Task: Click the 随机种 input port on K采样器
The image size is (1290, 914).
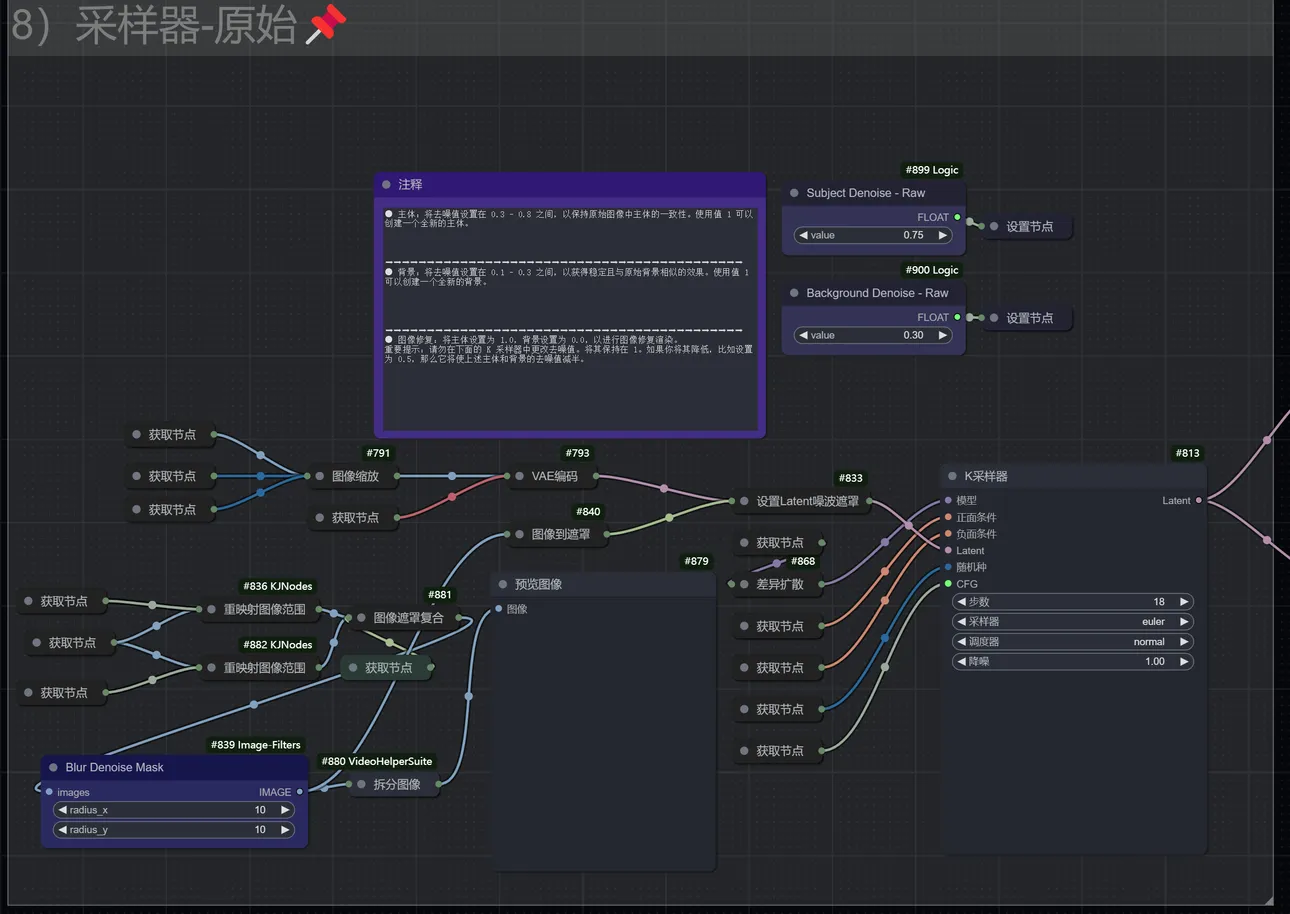Action: click(948, 567)
